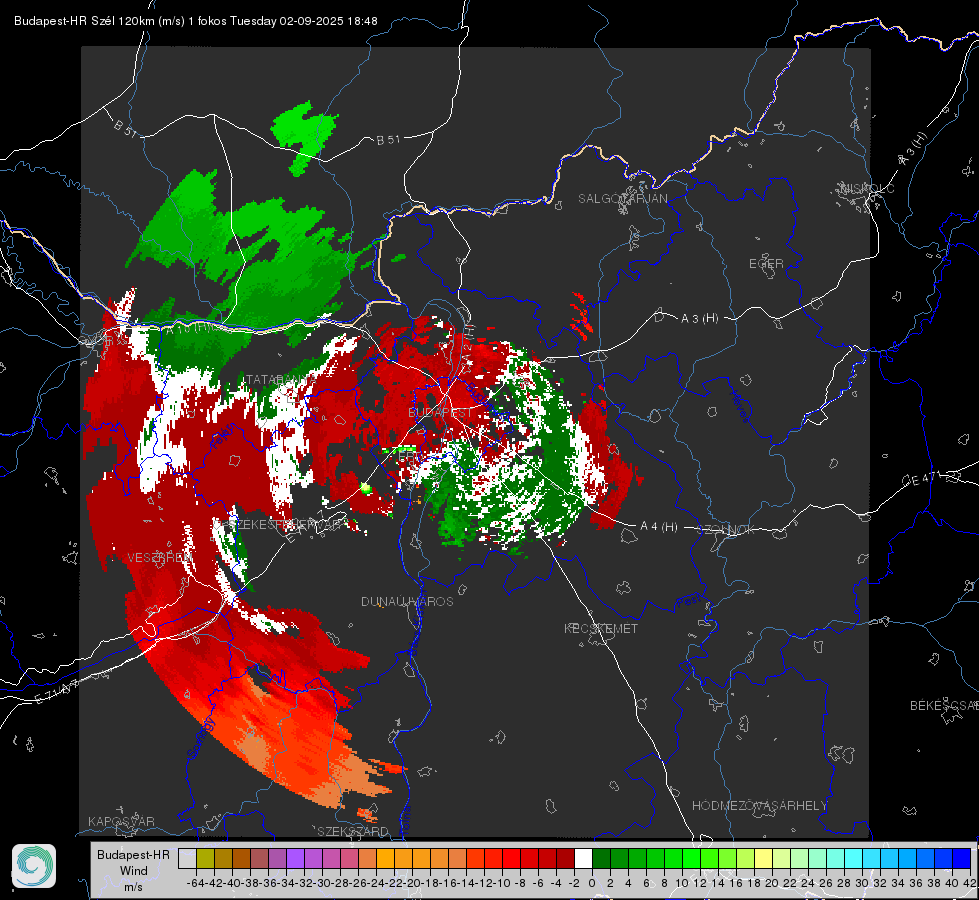Image resolution: width=979 pixels, height=900 pixels.
Task: Select the red swatch between -10 and -8
Action: (511, 858)
